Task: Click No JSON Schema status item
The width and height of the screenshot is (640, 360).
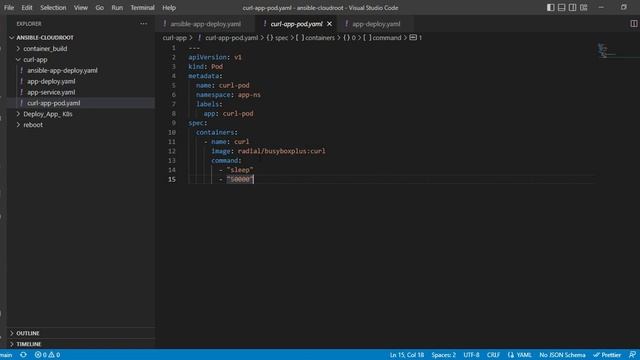Action: tap(562, 355)
